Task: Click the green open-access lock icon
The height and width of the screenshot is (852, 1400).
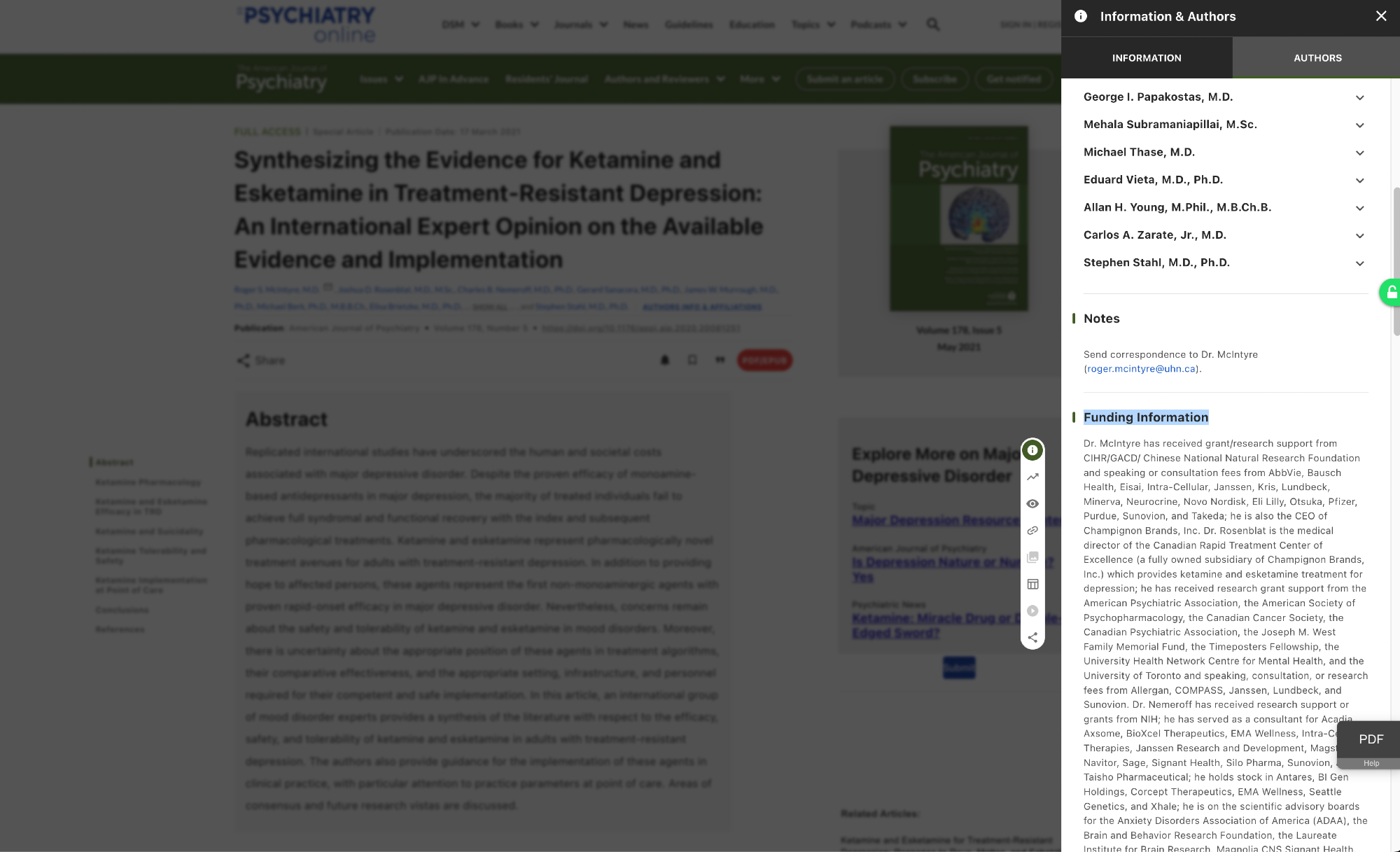Action: tap(1390, 293)
